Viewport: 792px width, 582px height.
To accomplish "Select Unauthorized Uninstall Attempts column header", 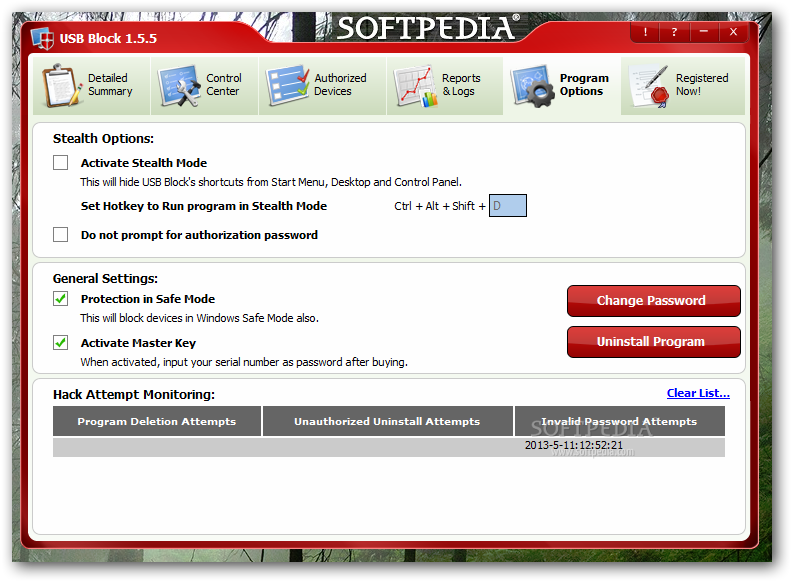I will coord(387,421).
